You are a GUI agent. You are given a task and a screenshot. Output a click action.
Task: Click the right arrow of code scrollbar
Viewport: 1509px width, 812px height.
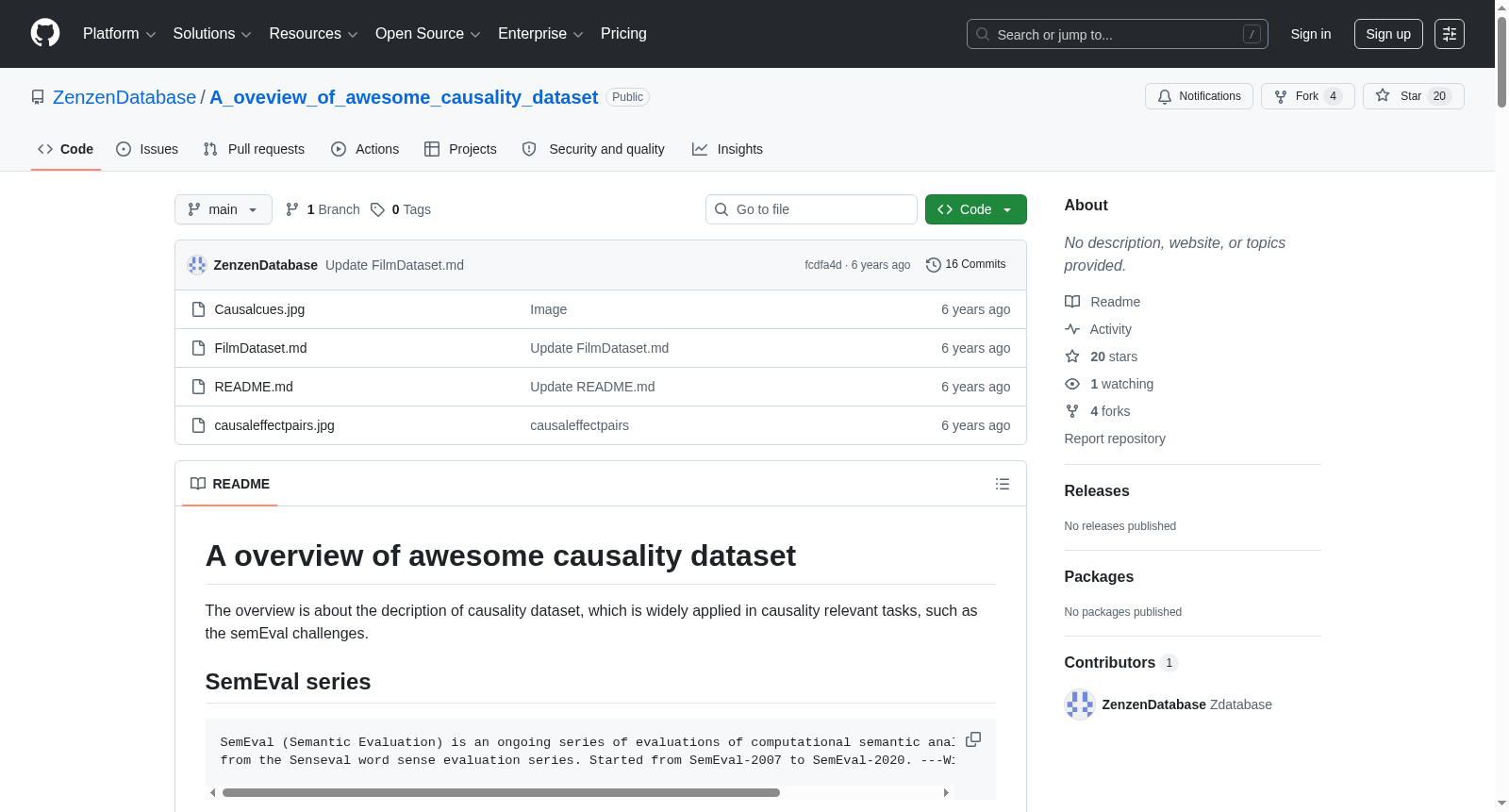point(946,792)
